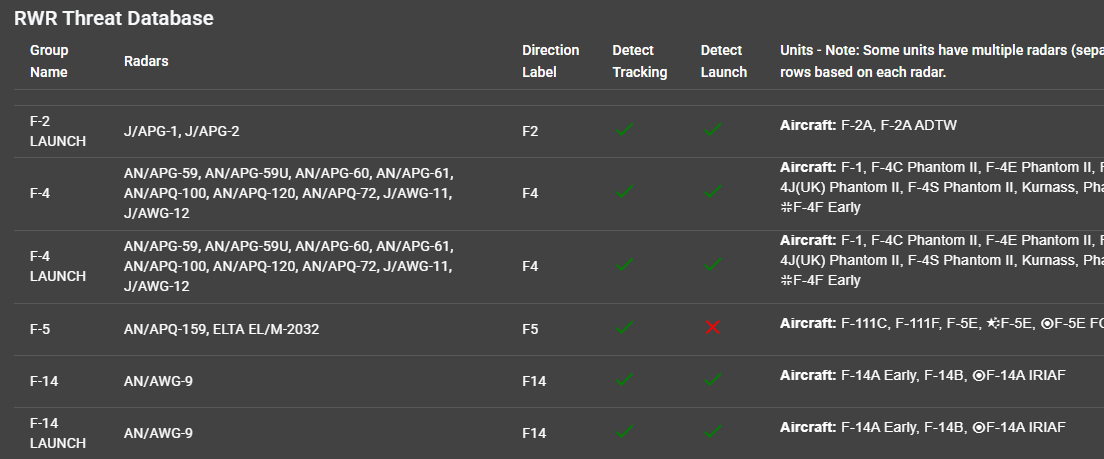Click the RWR Threat Database title
The width and height of the screenshot is (1104, 459).
[113, 18]
